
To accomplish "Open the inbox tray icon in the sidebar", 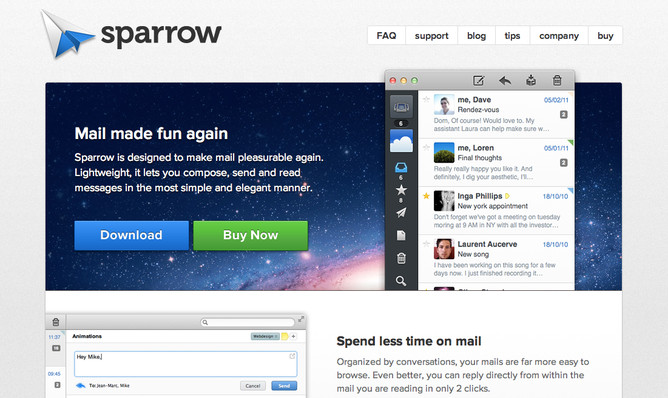I will pos(401,167).
